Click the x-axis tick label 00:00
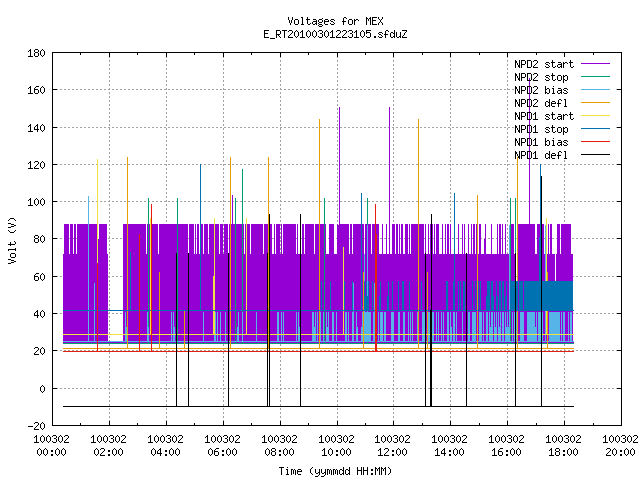The image size is (640, 480). click(x=51, y=452)
